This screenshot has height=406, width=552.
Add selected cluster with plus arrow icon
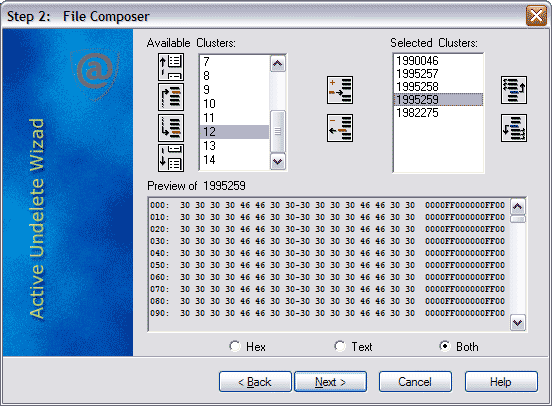(x=340, y=90)
